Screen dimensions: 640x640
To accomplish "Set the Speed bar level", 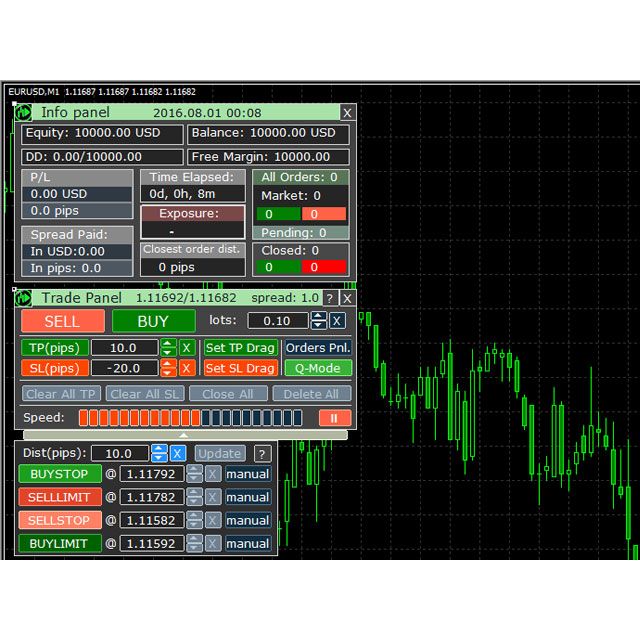I will (x=190, y=418).
